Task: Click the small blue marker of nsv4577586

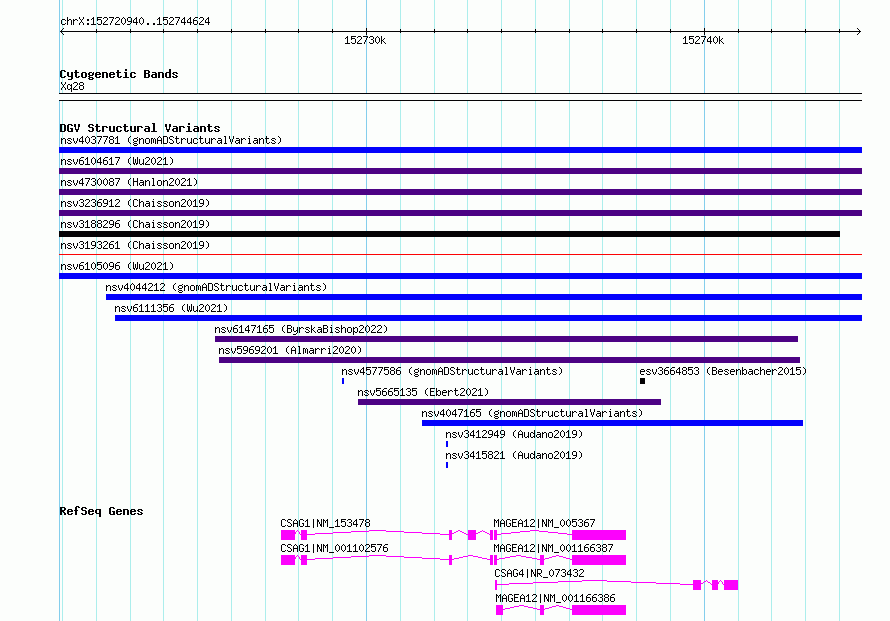Action: [x=343, y=381]
